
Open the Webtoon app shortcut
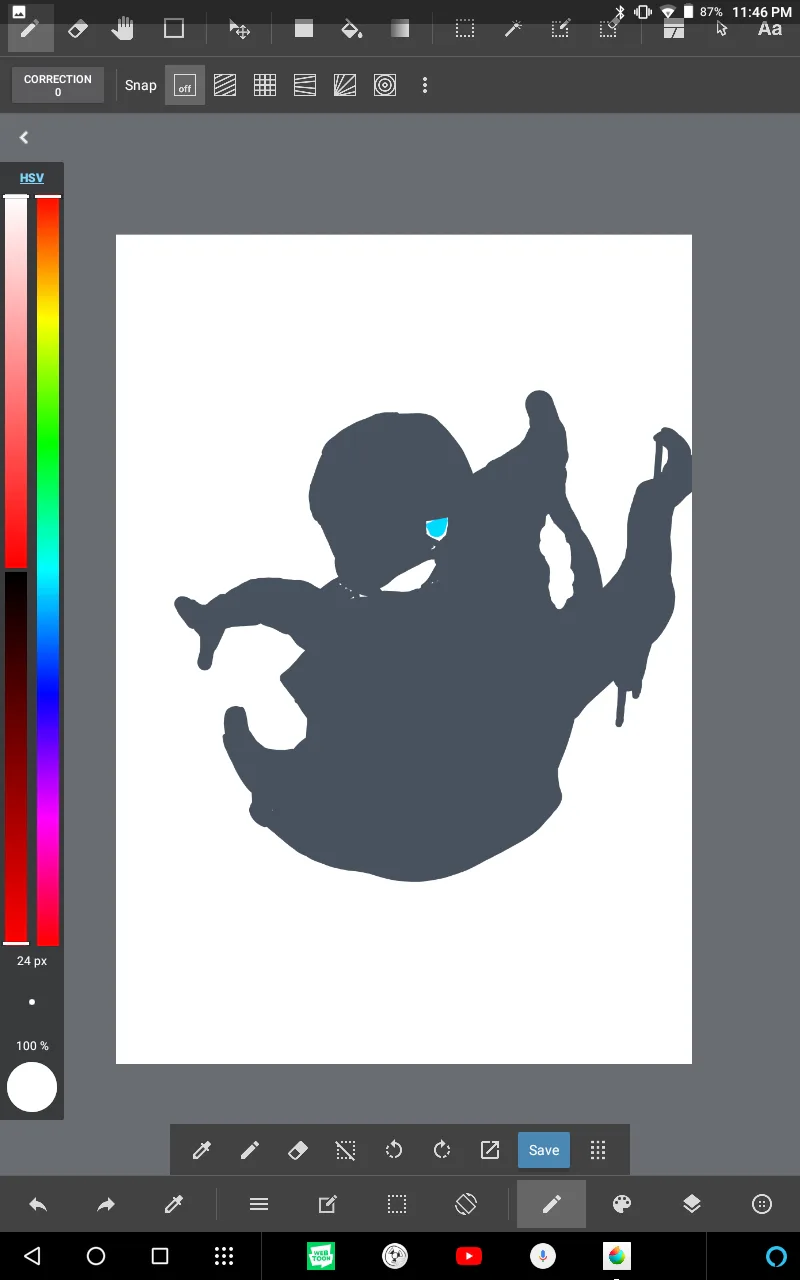pyautogui.click(x=321, y=1256)
